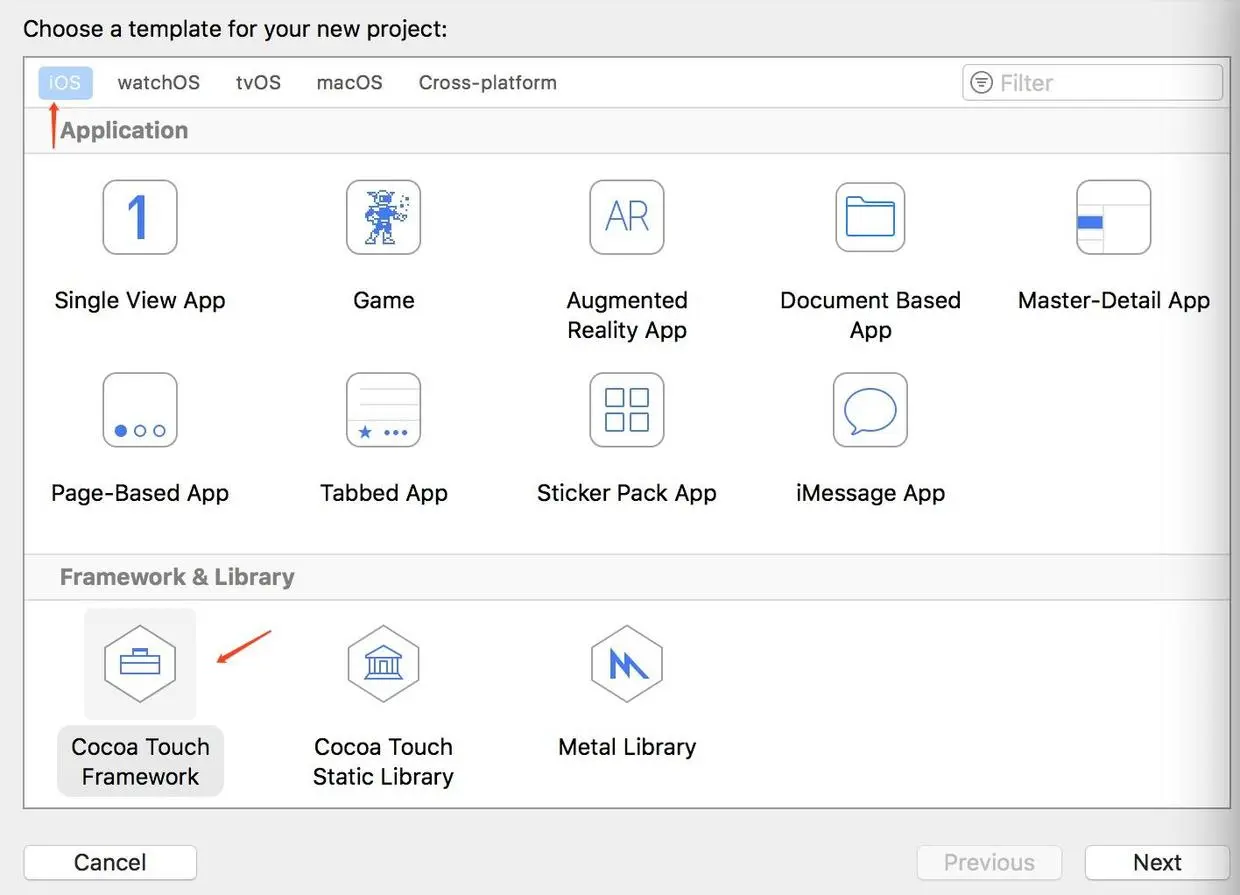Click the 'Augmented Reality App' label
This screenshot has width=1240, height=895.
(x=627, y=315)
